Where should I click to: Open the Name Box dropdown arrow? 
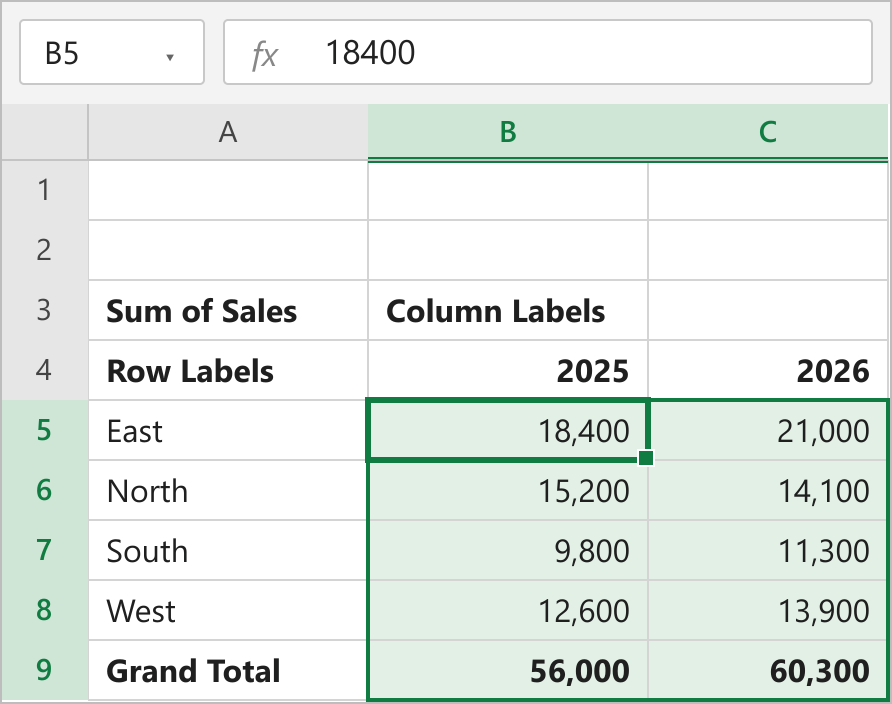click(170, 57)
